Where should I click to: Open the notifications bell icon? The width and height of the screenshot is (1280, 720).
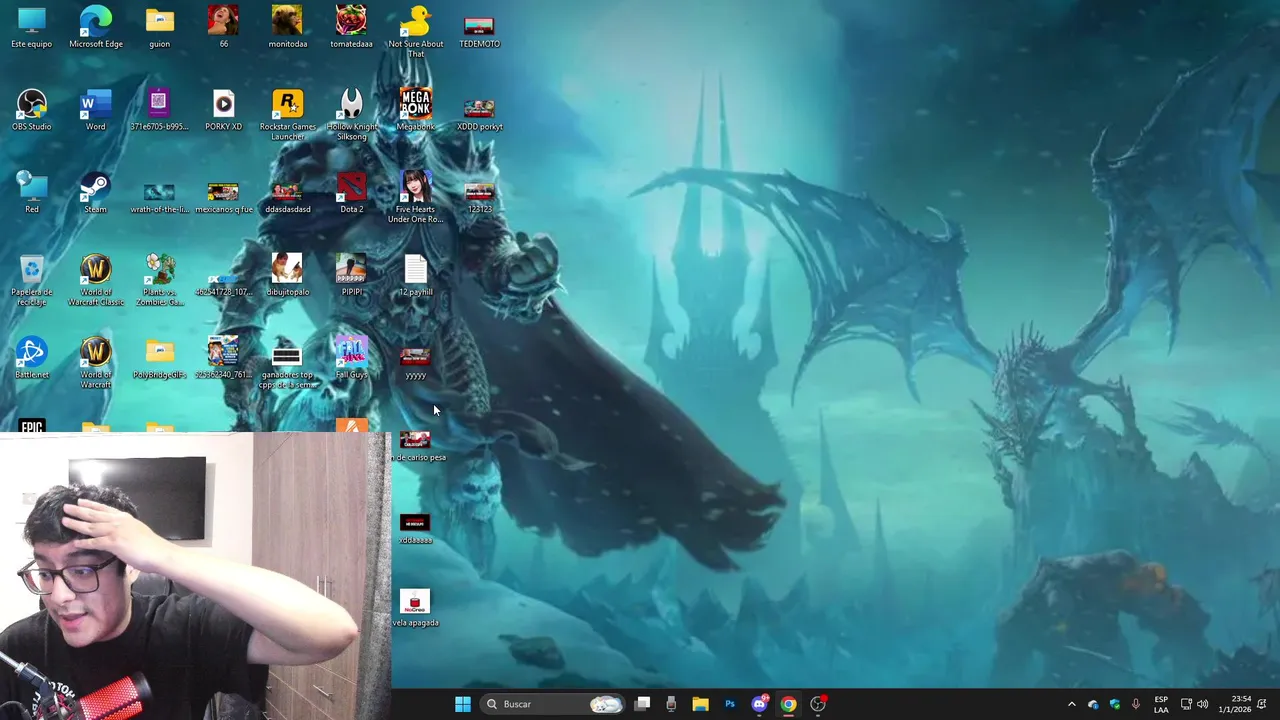point(1262,704)
